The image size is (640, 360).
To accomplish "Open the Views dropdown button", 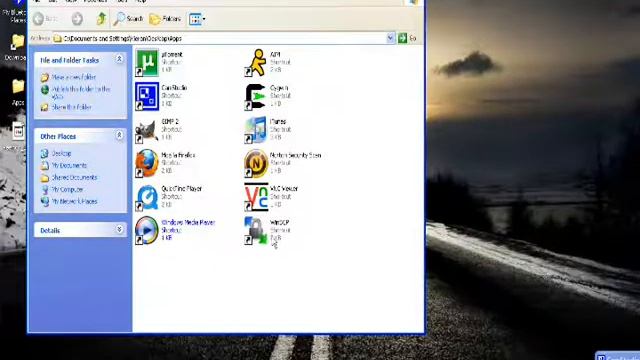I will [197, 19].
